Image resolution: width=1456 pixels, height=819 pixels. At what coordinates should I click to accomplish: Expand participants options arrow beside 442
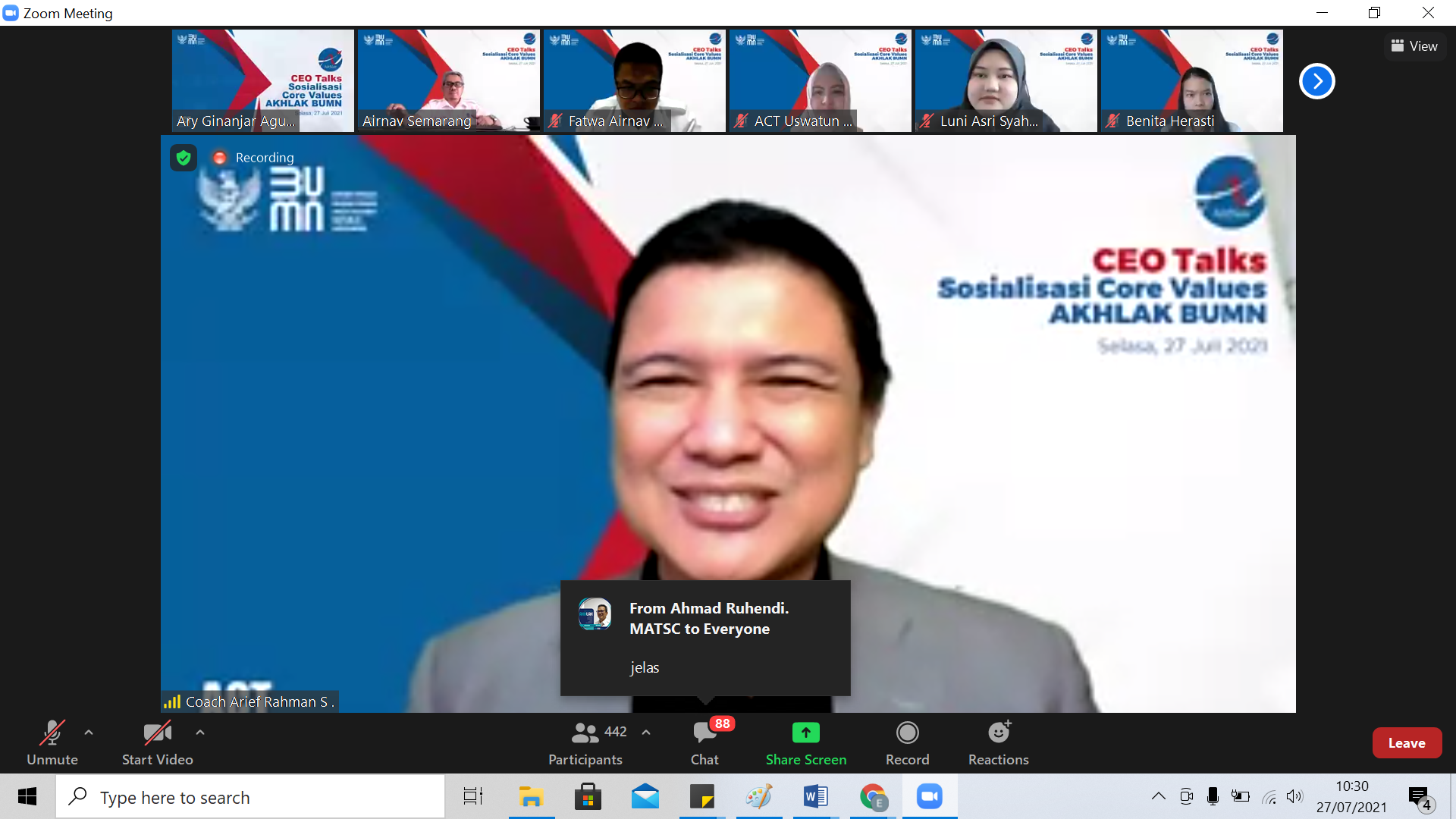pyautogui.click(x=646, y=733)
